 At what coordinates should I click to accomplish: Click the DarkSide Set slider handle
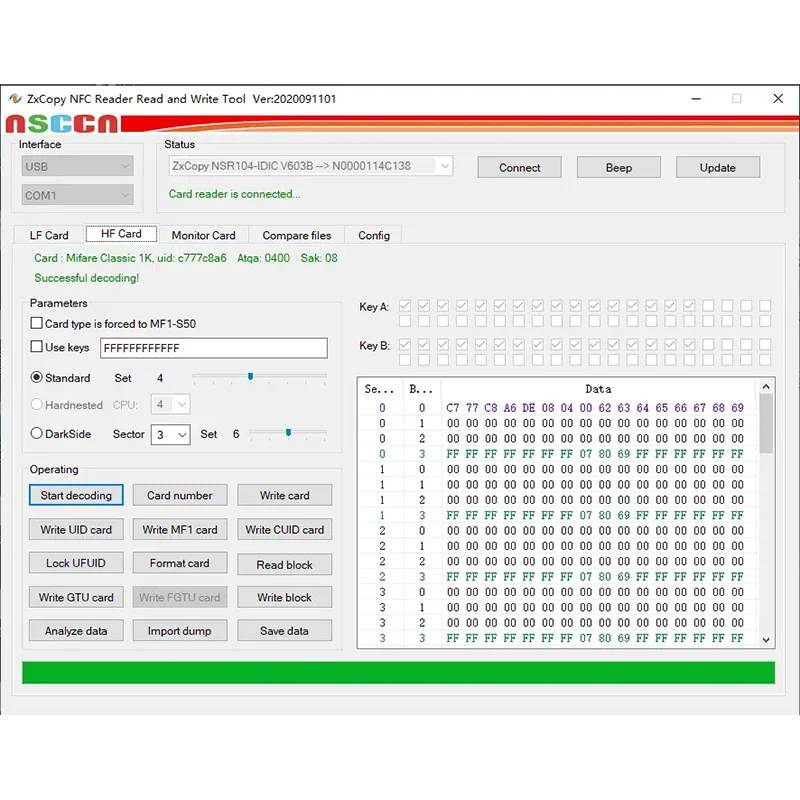tap(289, 433)
